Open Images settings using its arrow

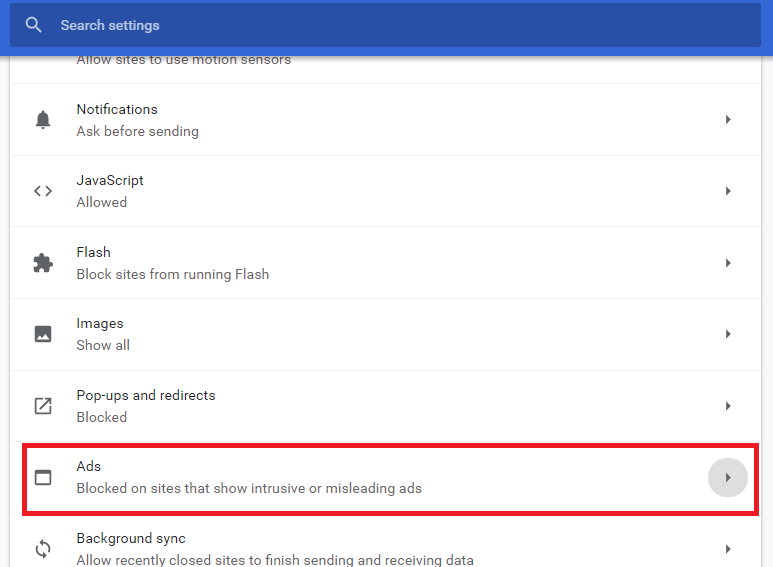point(728,334)
